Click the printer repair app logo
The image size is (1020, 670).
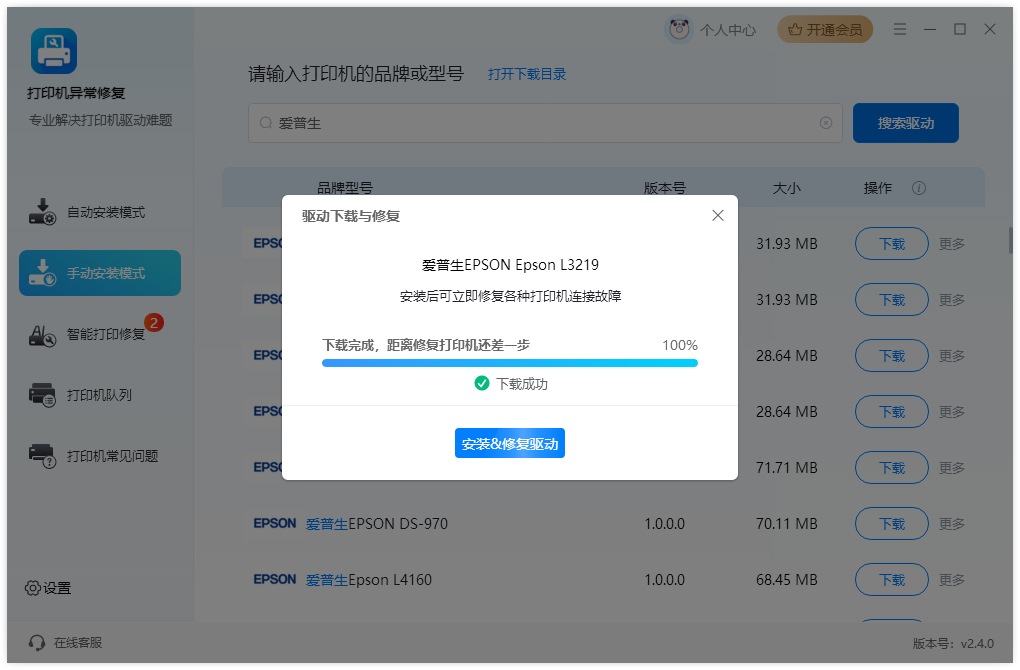(54, 51)
